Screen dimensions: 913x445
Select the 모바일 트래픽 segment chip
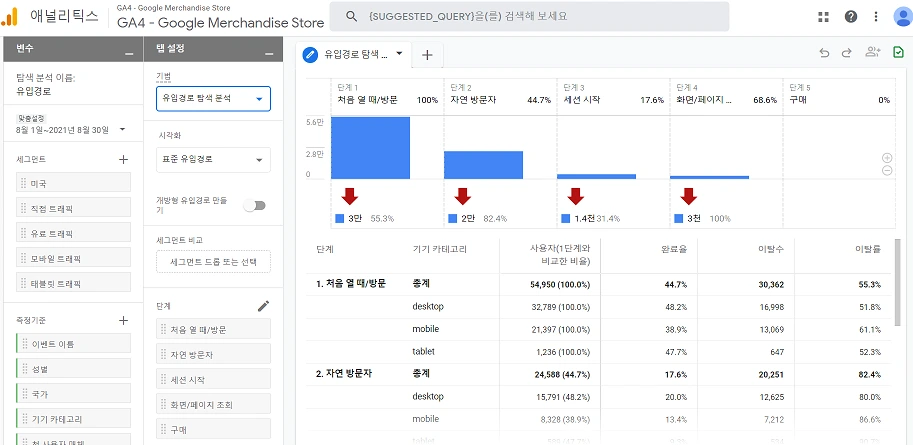(x=74, y=259)
